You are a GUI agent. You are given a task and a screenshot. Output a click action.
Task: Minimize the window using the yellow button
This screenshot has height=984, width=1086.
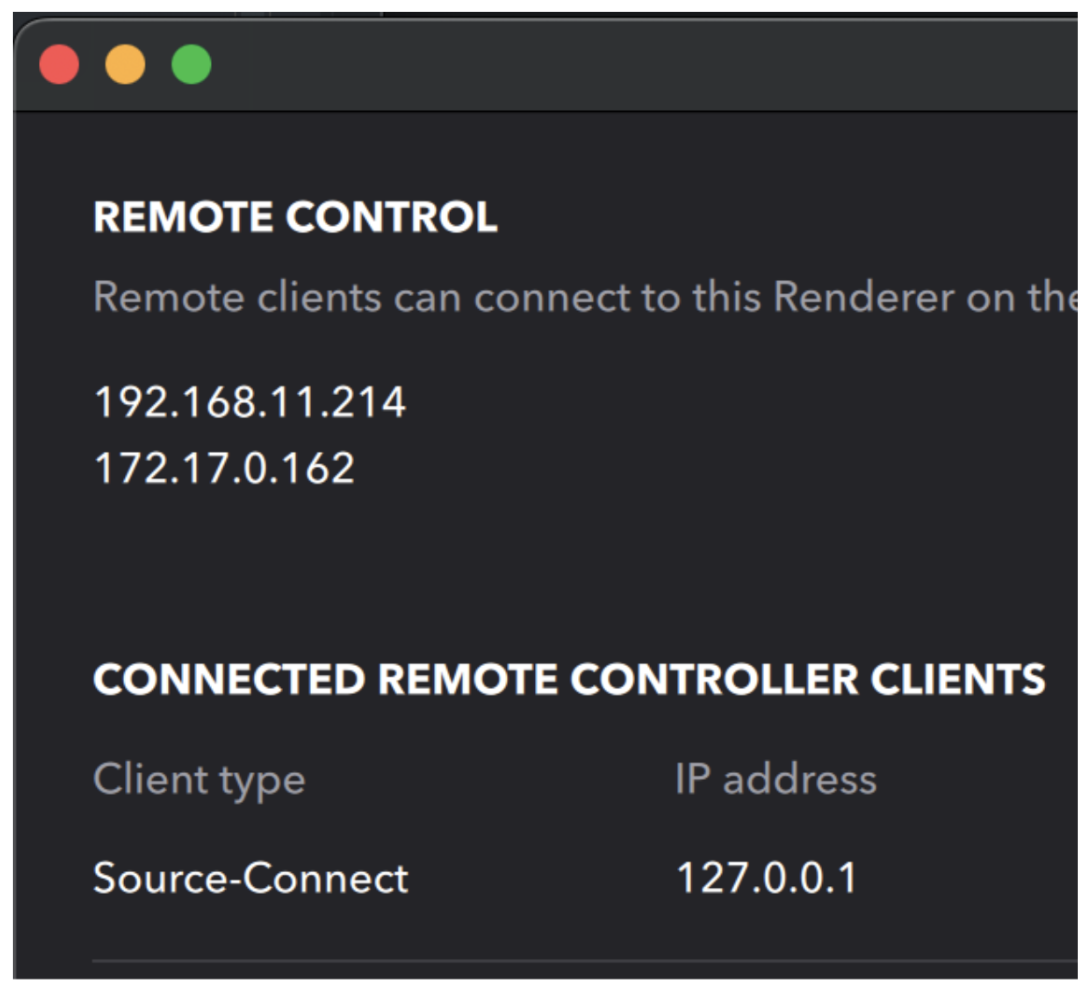(125, 65)
